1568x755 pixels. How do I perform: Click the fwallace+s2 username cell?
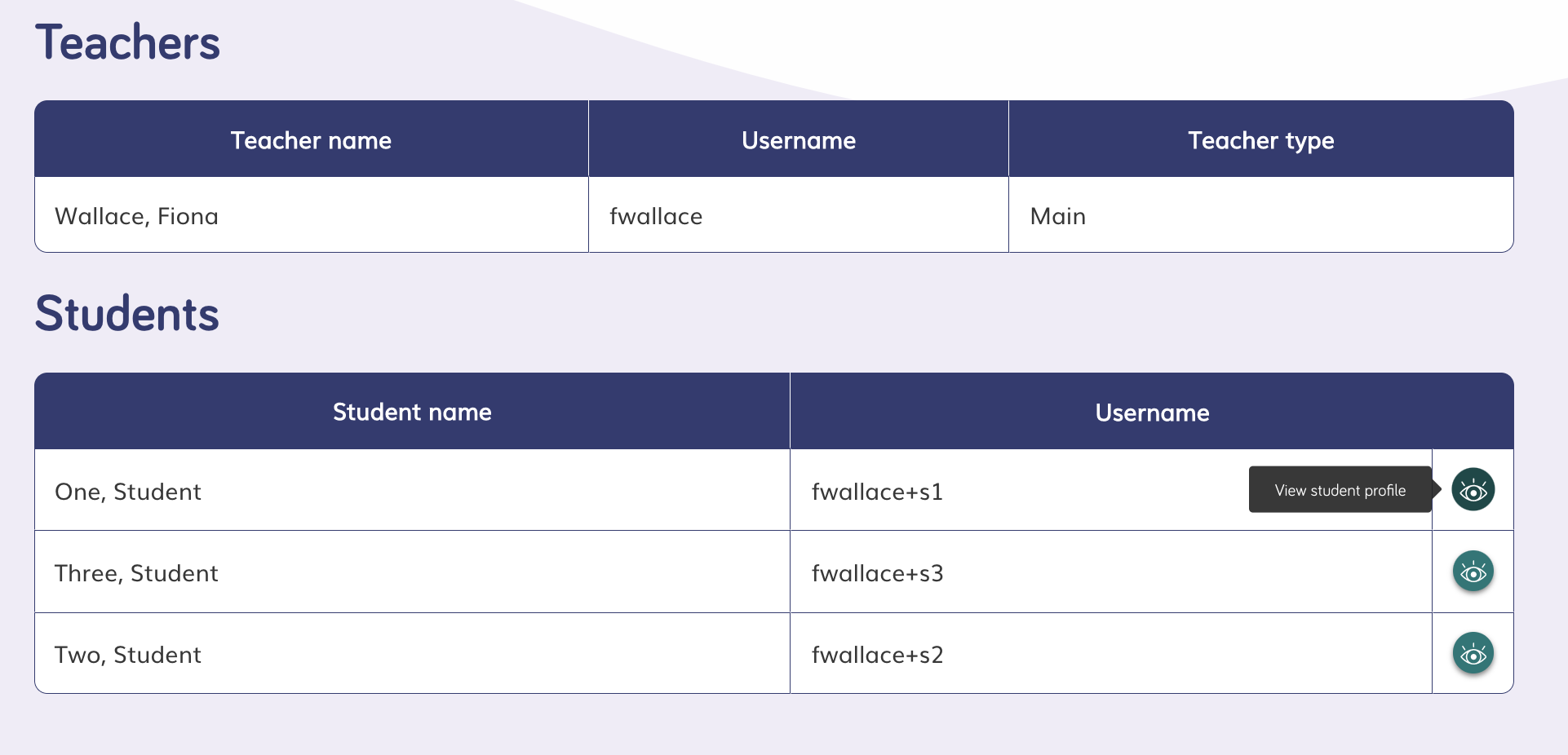coord(1111,654)
